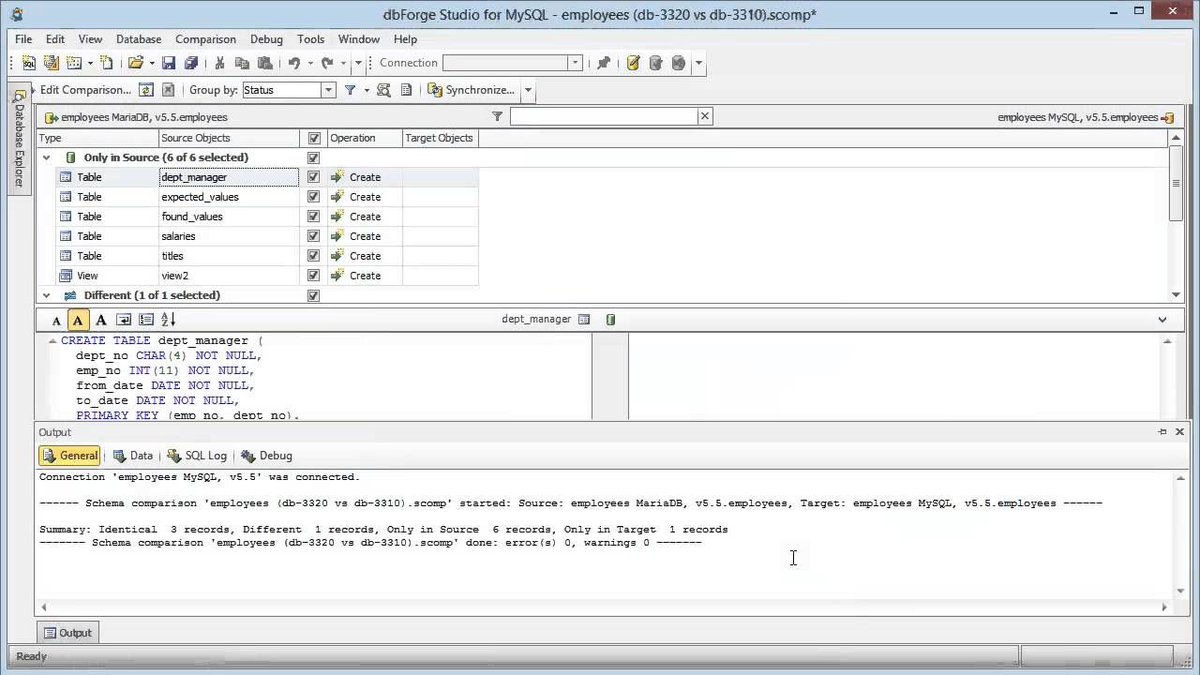Click the Synchronize button
This screenshot has width=1200, height=675.
coord(472,90)
